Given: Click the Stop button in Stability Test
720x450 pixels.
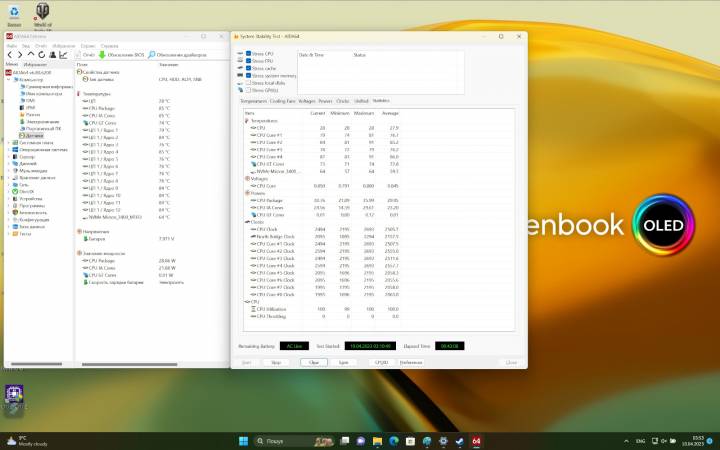Looking at the screenshot, I should click(276, 362).
